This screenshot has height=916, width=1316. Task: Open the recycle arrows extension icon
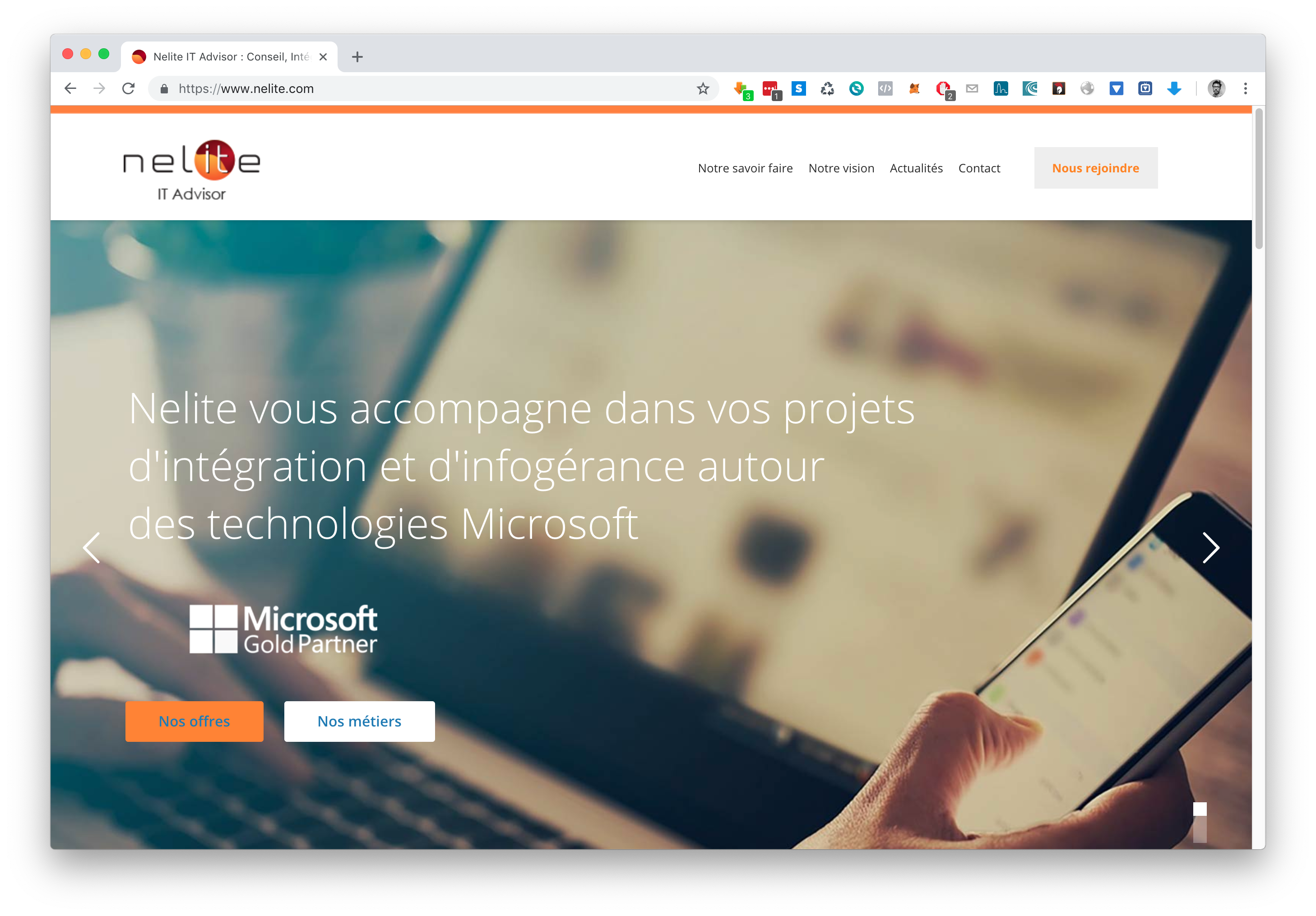coord(827,88)
